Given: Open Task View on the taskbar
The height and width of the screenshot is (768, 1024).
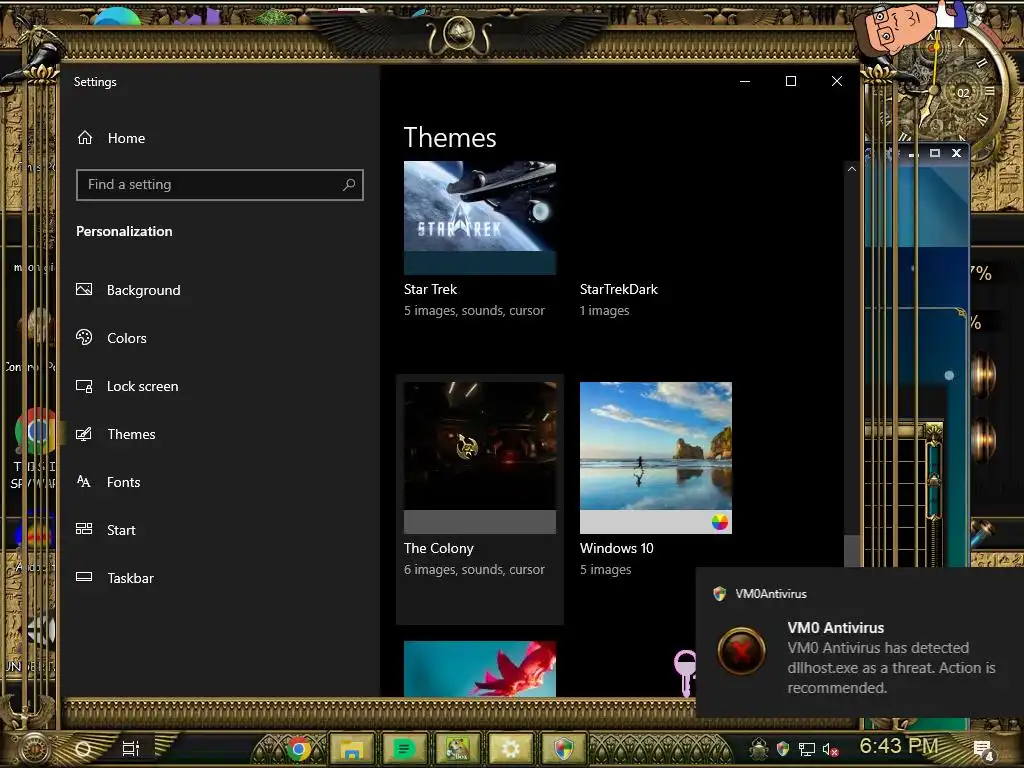Looking at the screenshot, I should pyautogui.click(x=131, y=749).
